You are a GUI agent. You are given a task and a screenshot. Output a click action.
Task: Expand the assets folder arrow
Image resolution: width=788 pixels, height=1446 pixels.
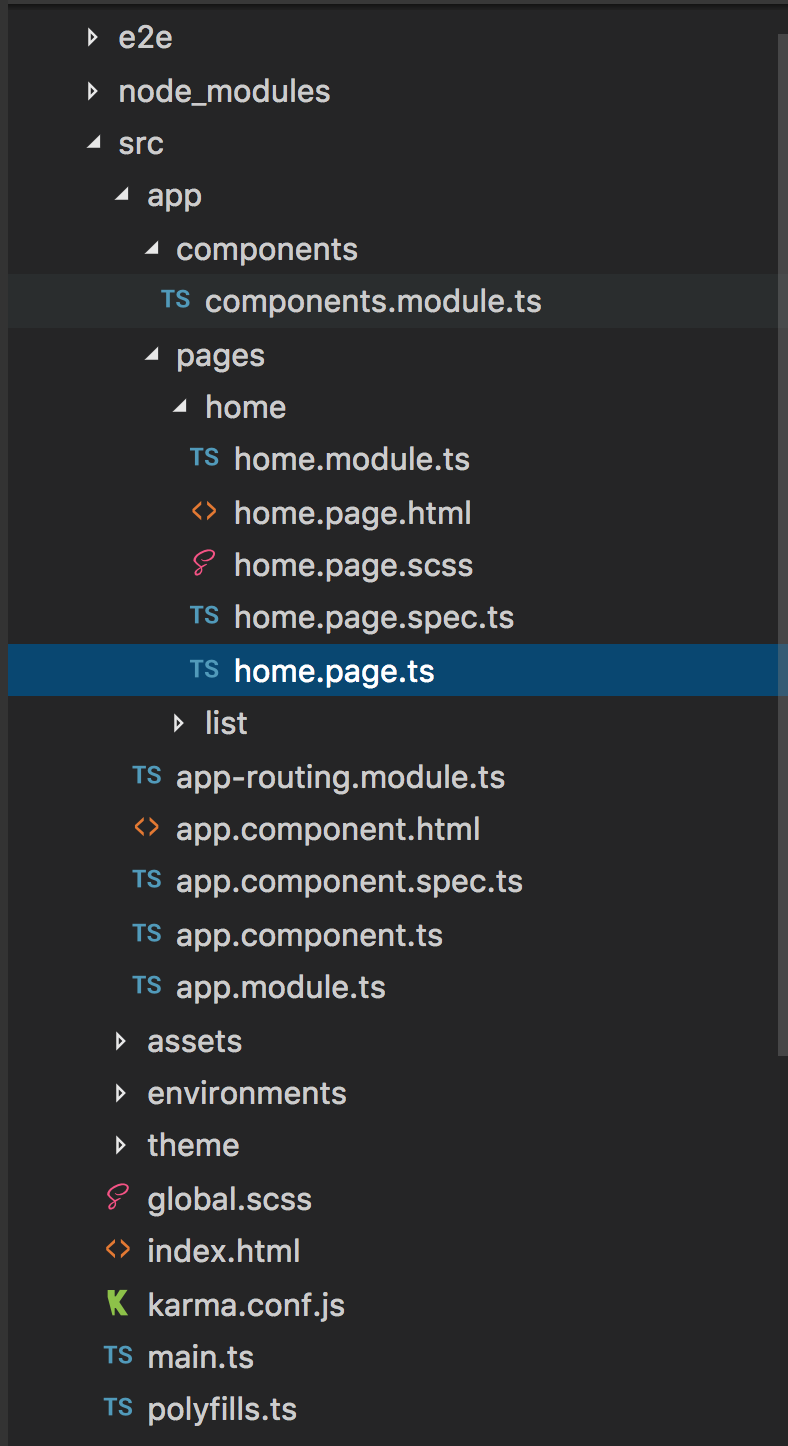point(121,1041)
